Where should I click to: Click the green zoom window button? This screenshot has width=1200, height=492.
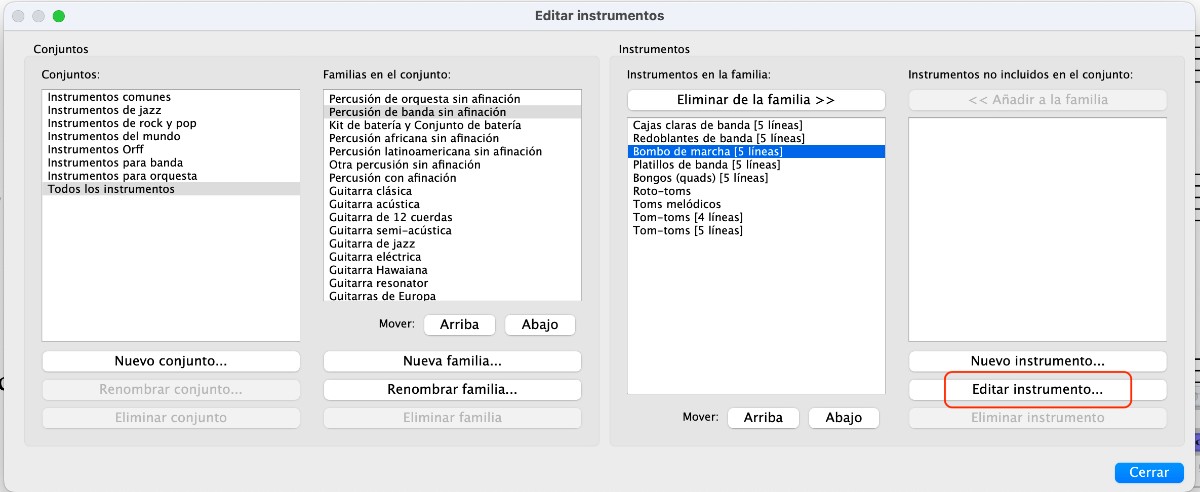(59, 17)
